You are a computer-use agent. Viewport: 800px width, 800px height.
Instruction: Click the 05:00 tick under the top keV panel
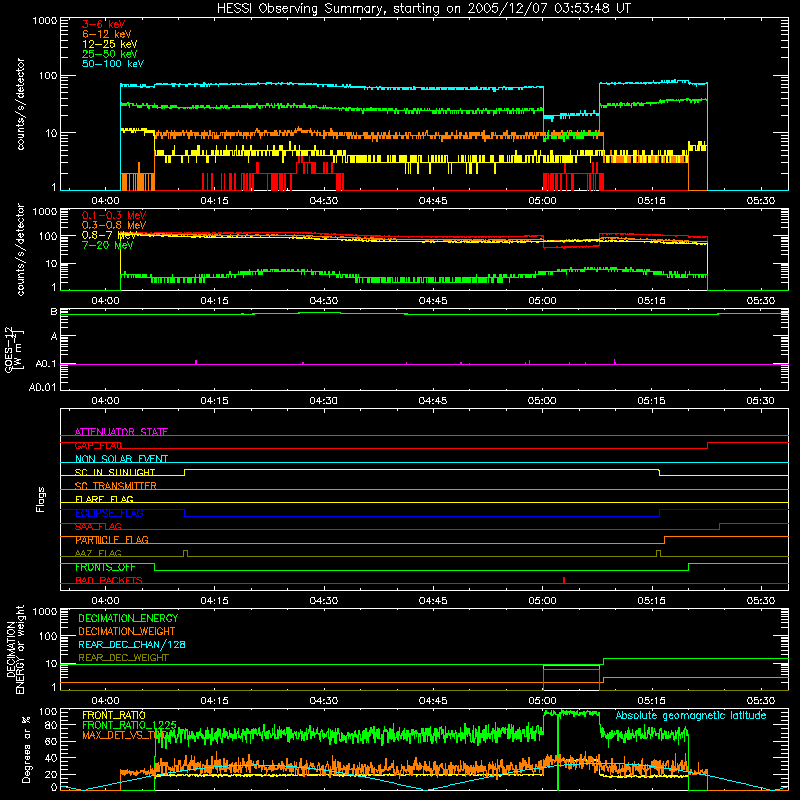[x=542, y=201]
